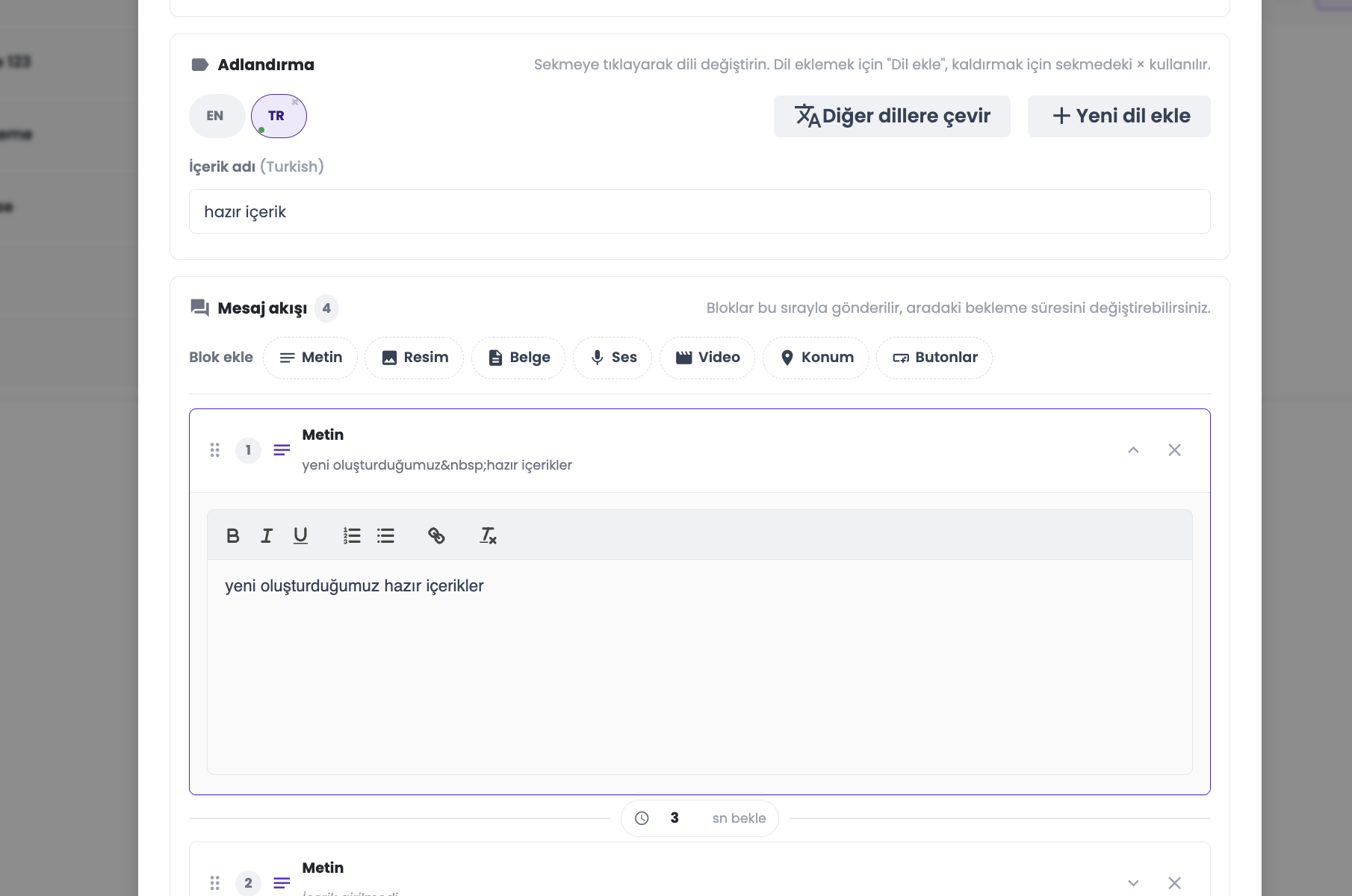Screen dimensions: 1352x896
Task: Click the clock icon in wait delay
Action: click(642, 818)
